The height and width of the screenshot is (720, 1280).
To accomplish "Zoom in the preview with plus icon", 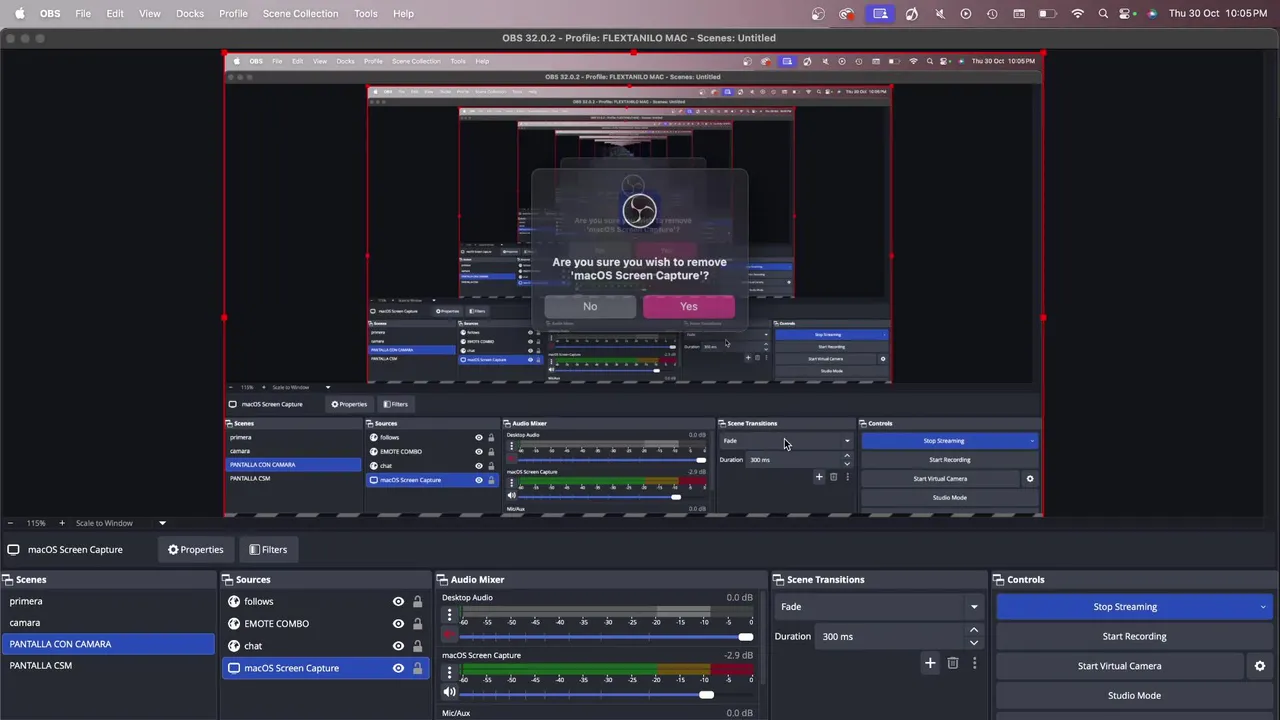I will coord(61,523).
